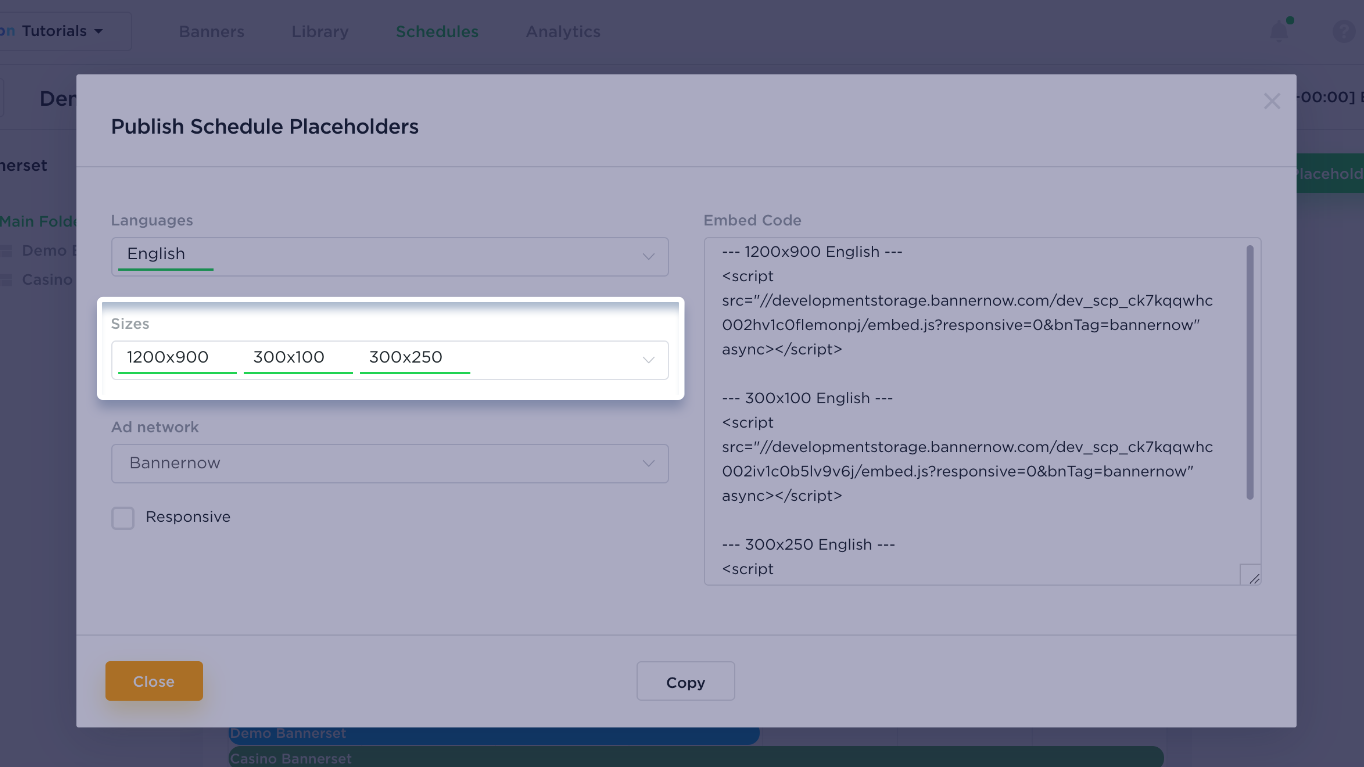This screenshot has width=1364, height=767.
Task: Close the Publish Schedule Placeholders dialog with X
Action: pyautogui.click(x=1271, y=101)
